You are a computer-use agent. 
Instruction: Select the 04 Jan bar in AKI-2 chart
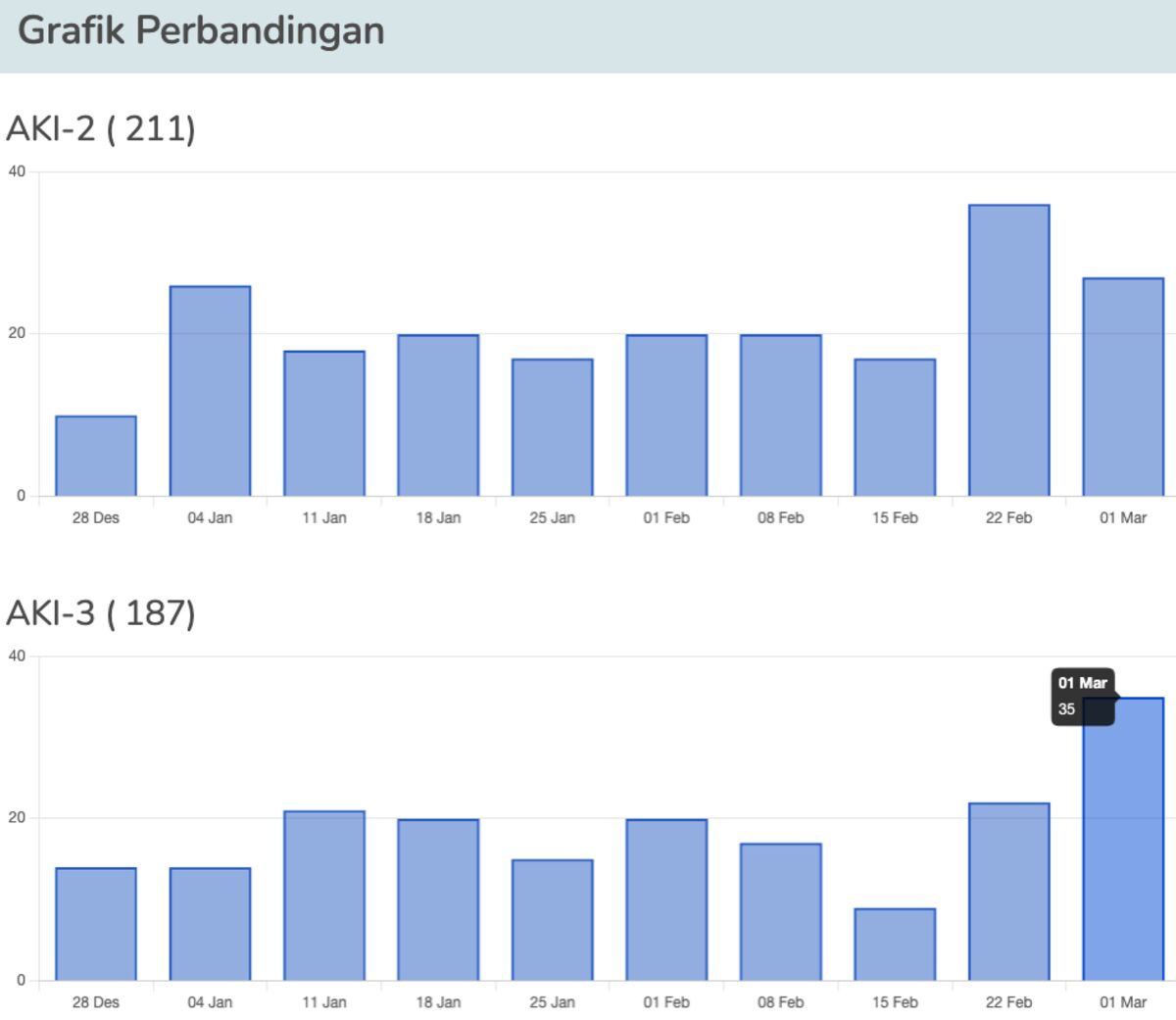(x=210, y=387)
